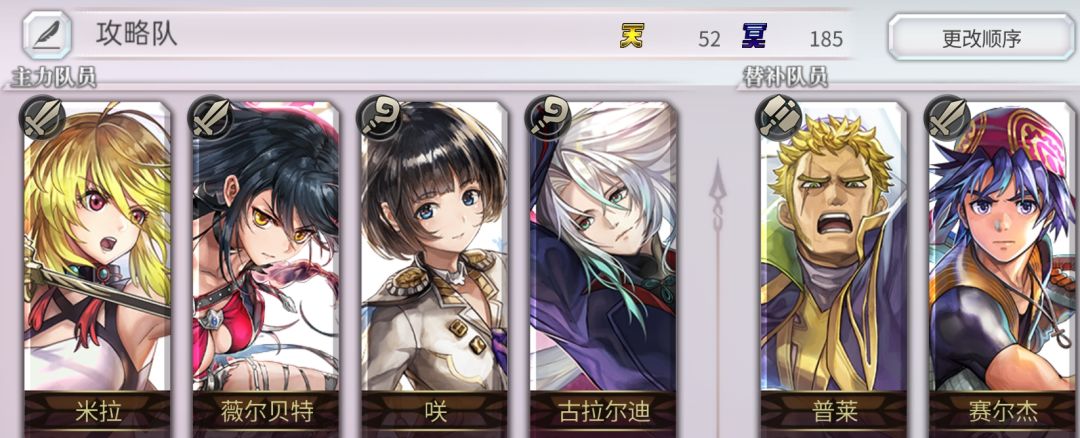The height and width of the screenshot is (438, 1080).
Task: Click the quill pen edit icon
Action: tap(47, 34)
